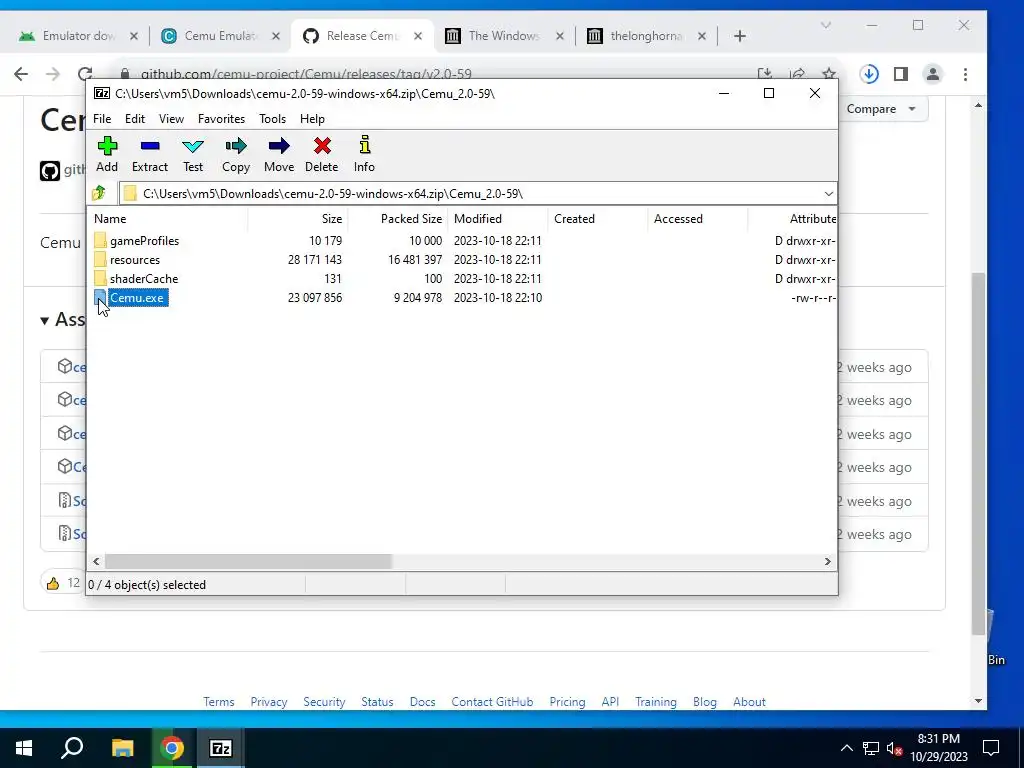Open the Info toolbar icon
The width and height of the screenshot is (1024, 768).
pyautogui.click(x=364, y=145)
